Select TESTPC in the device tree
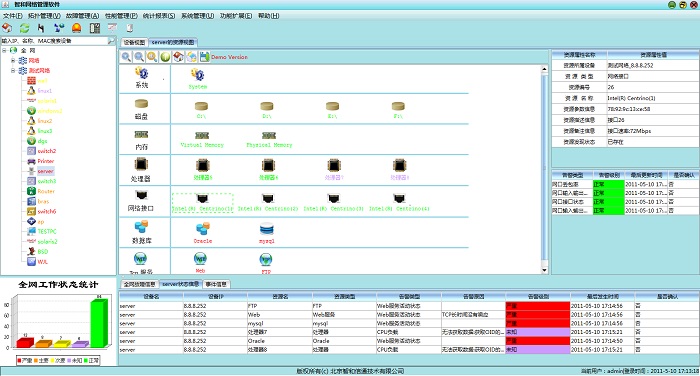This screenshot has height=376, width=700. [x=47, y=231]
